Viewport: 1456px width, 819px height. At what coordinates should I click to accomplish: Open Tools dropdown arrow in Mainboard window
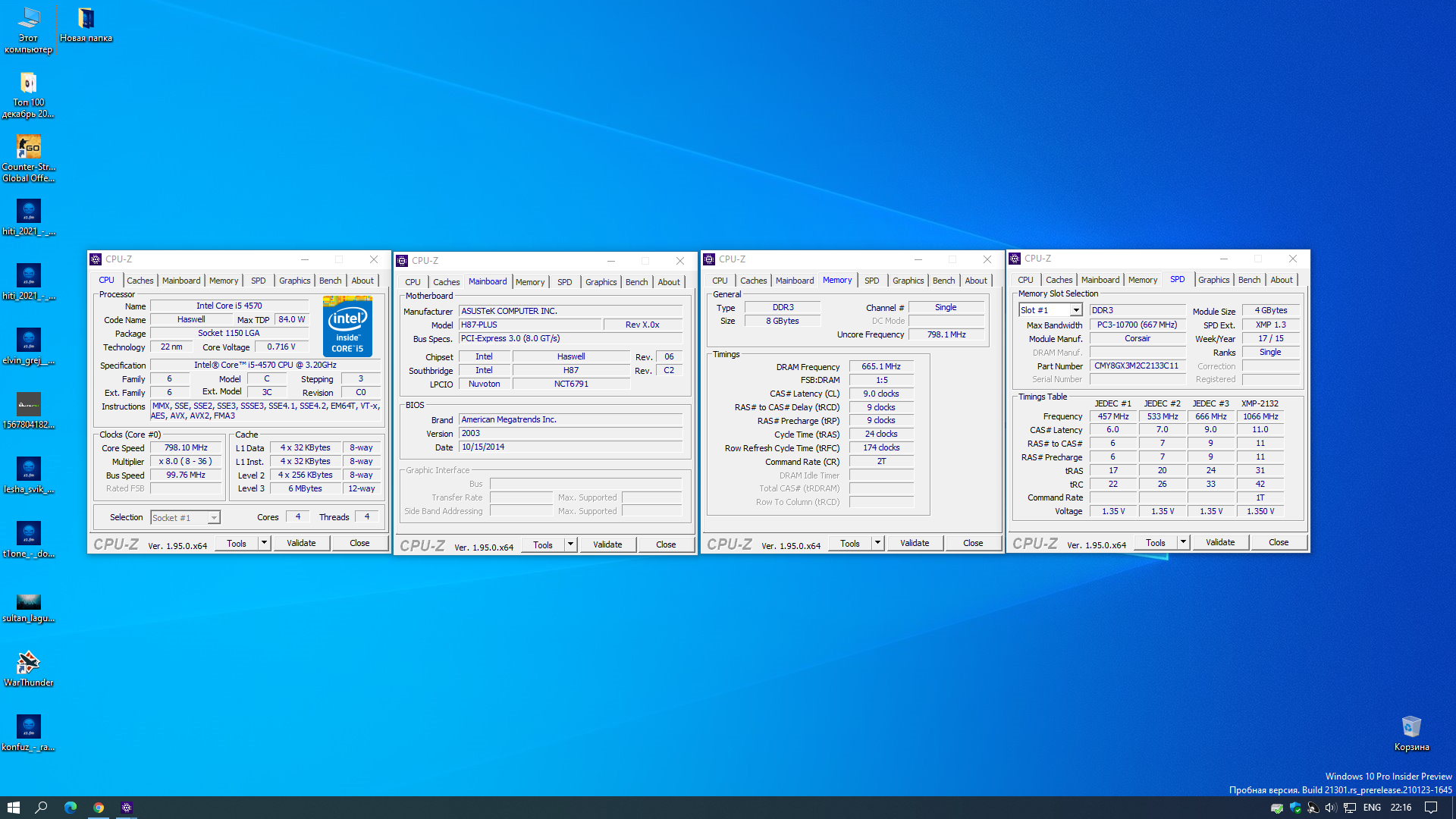coord(570,544)
